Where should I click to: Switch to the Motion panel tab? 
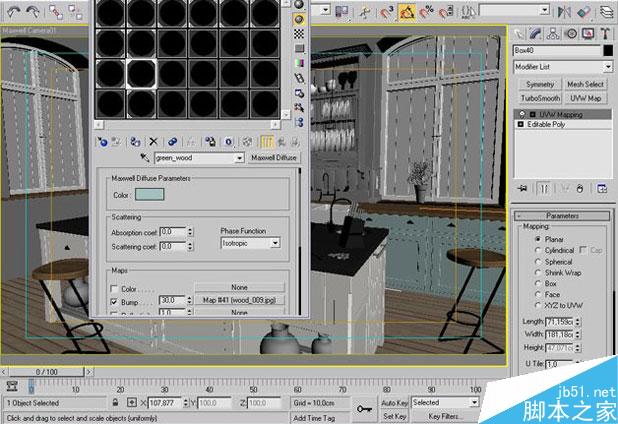[x=571, y=34]
